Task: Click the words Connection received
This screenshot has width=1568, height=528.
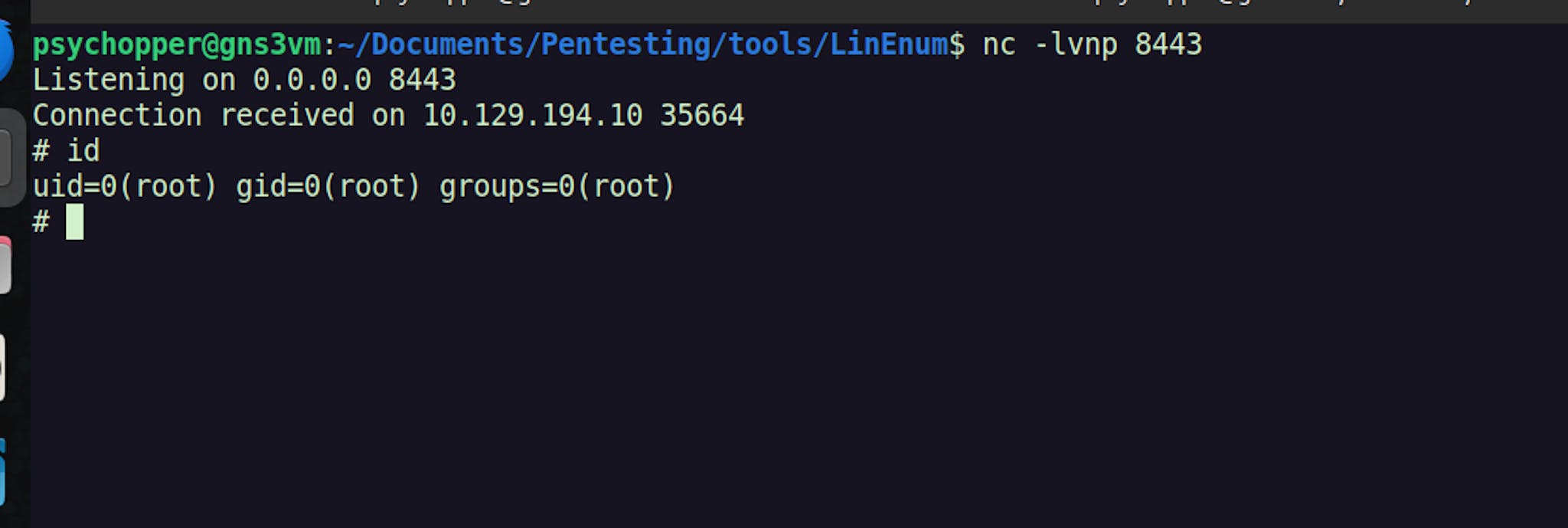Action: 194,116
